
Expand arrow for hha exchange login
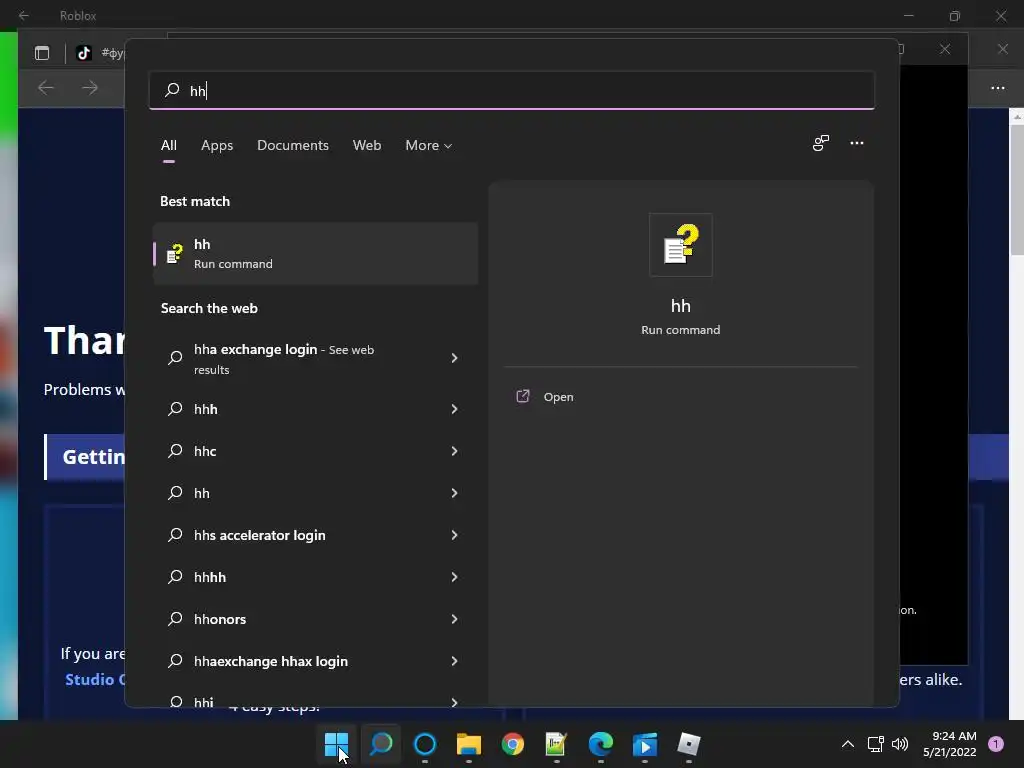click(455, 358)
